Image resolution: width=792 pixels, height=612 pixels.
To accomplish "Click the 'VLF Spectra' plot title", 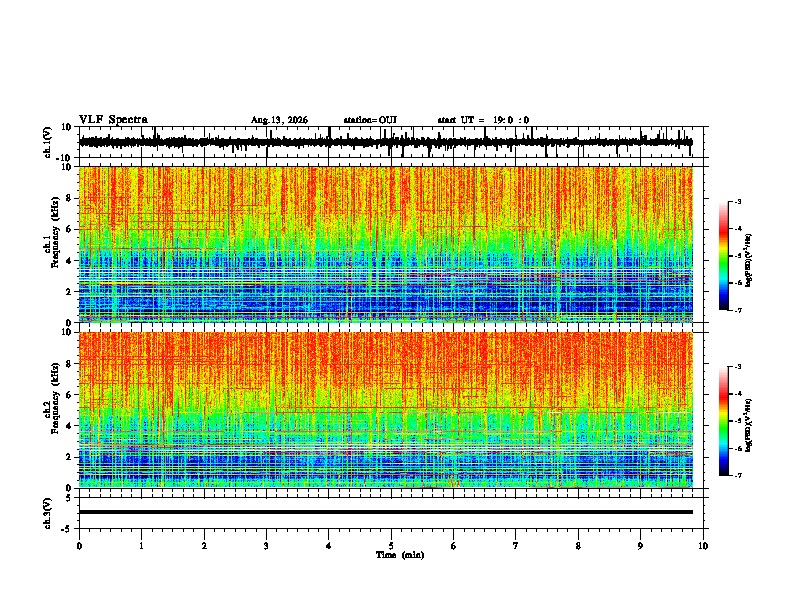I will pyautogui.click(x=113, y=120).
